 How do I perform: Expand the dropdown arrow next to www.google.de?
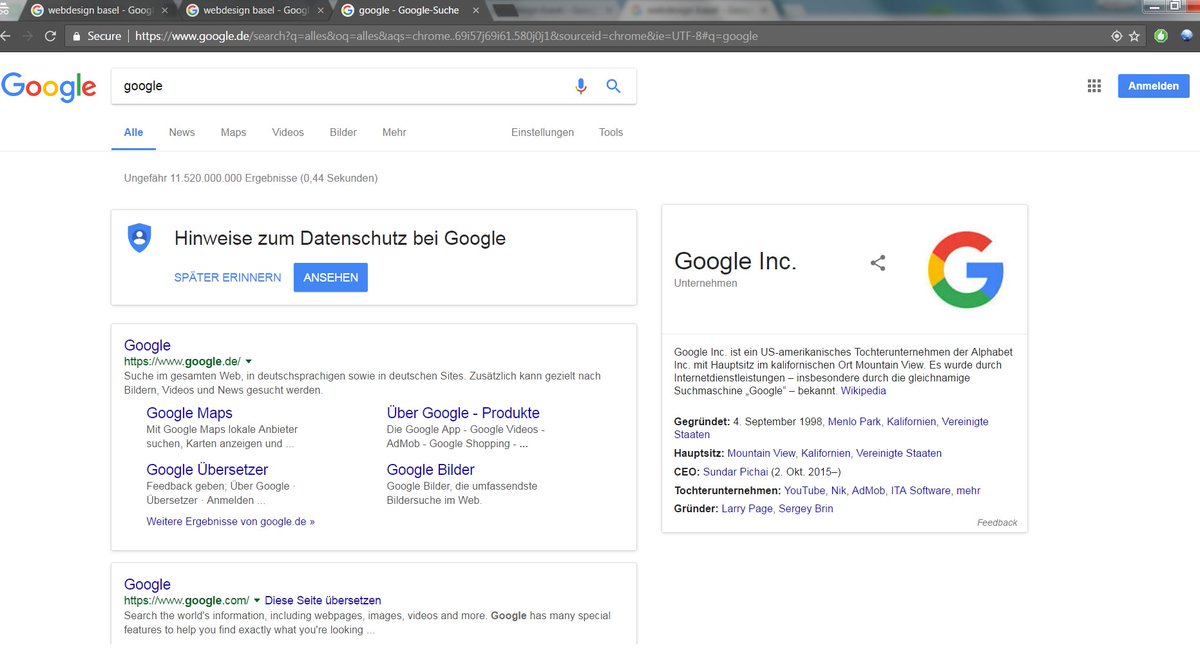tap(248, 361)
